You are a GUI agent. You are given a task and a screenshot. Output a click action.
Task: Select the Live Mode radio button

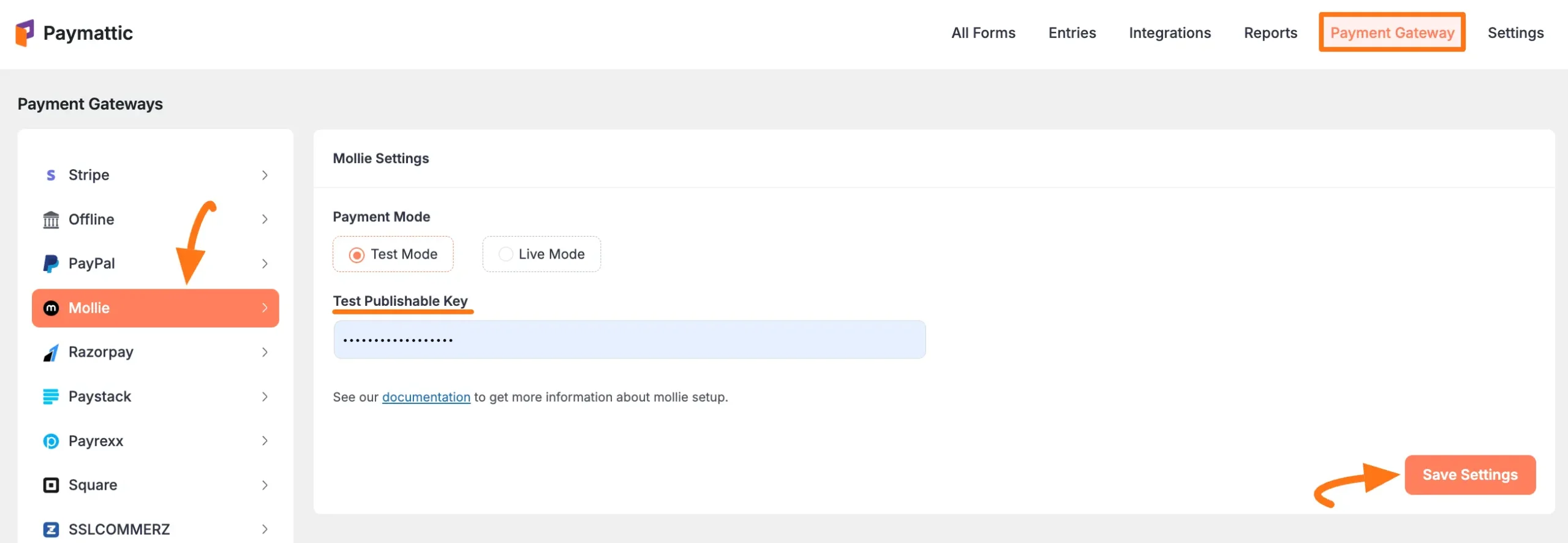pos(506,254)
